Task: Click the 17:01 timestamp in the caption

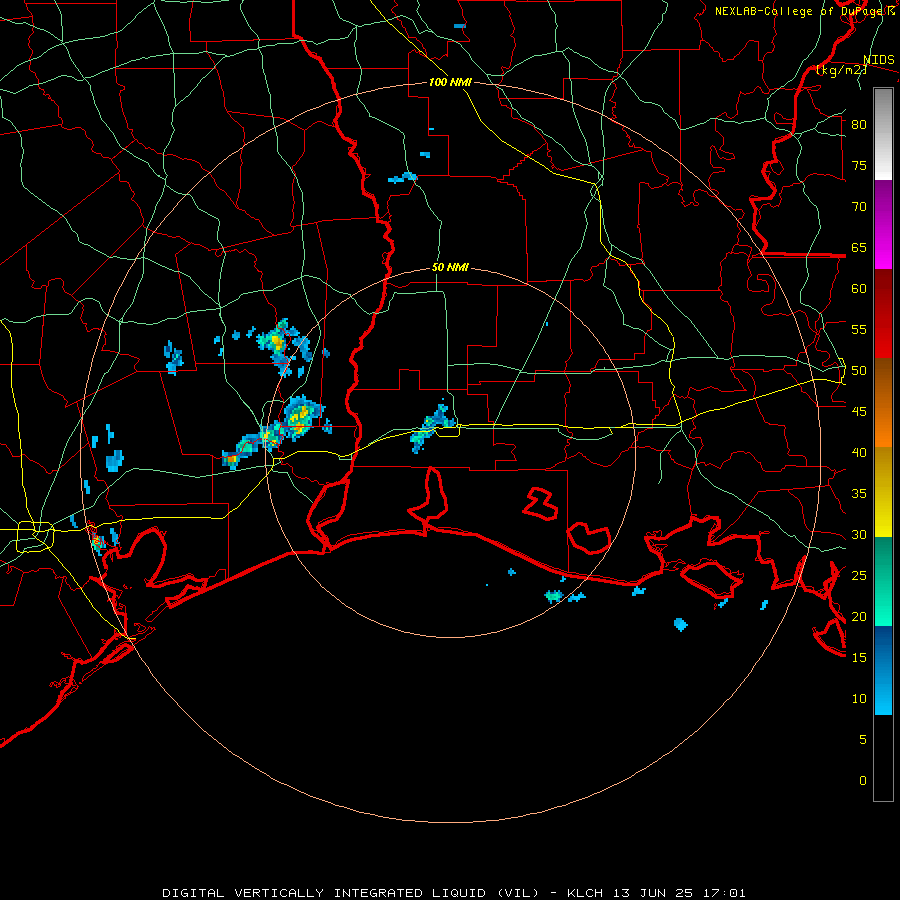Action: 725,893
